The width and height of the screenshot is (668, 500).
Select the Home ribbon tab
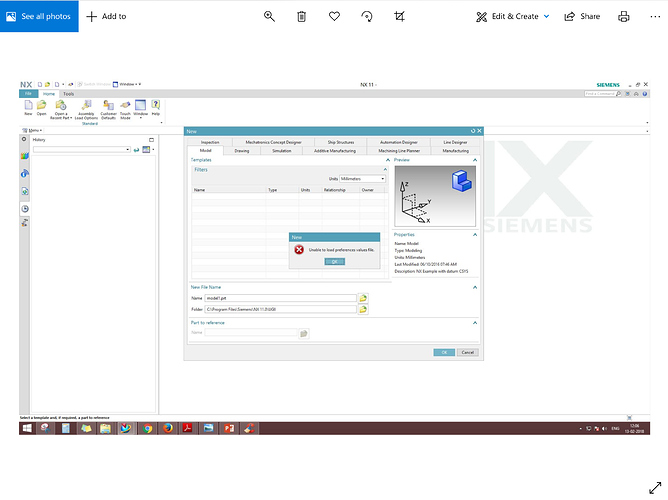point(49,94)
